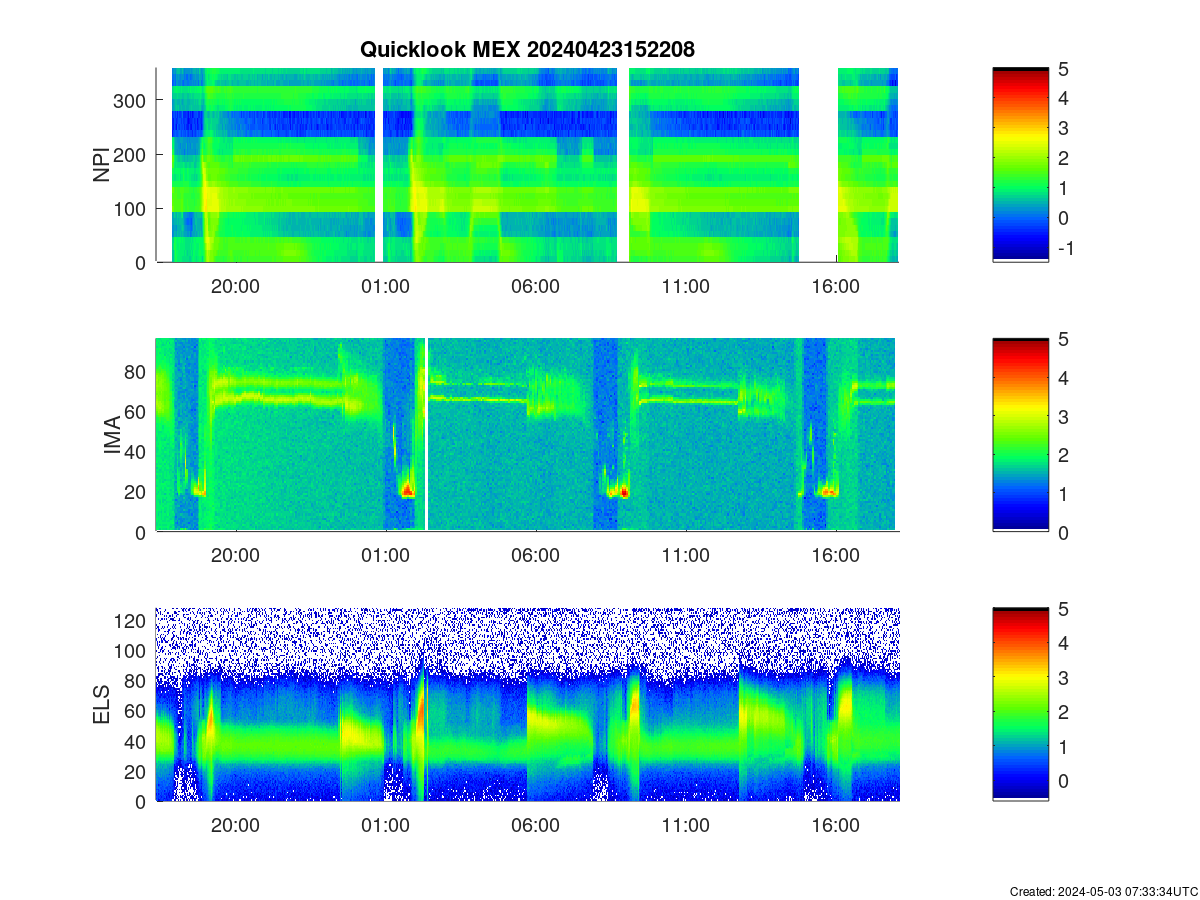Click the 5 label on NPI colorbar

[x=1064, y=69]
